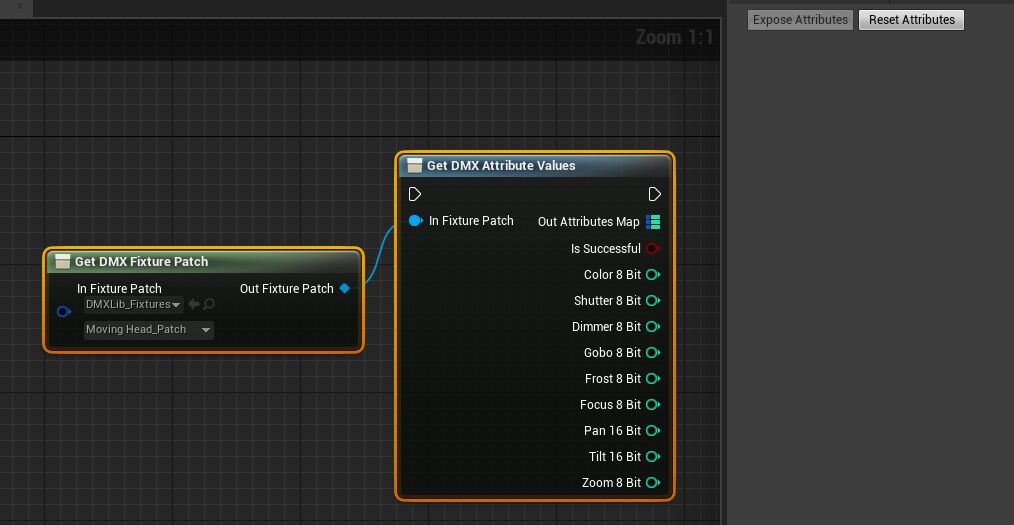Click the magnifier browse icon beside DMXLib_Fixtures
The width and height of the screenshot is (1014, 525).
pyautogui.click(x=209, y=305)
